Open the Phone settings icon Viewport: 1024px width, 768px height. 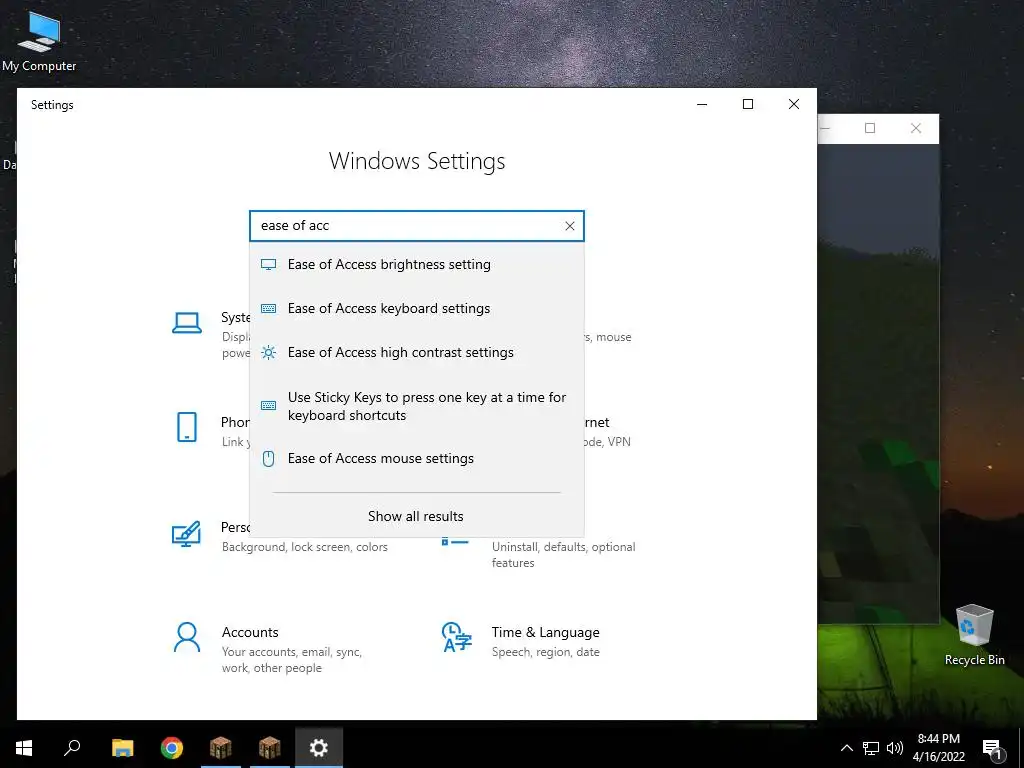point(187,427)
